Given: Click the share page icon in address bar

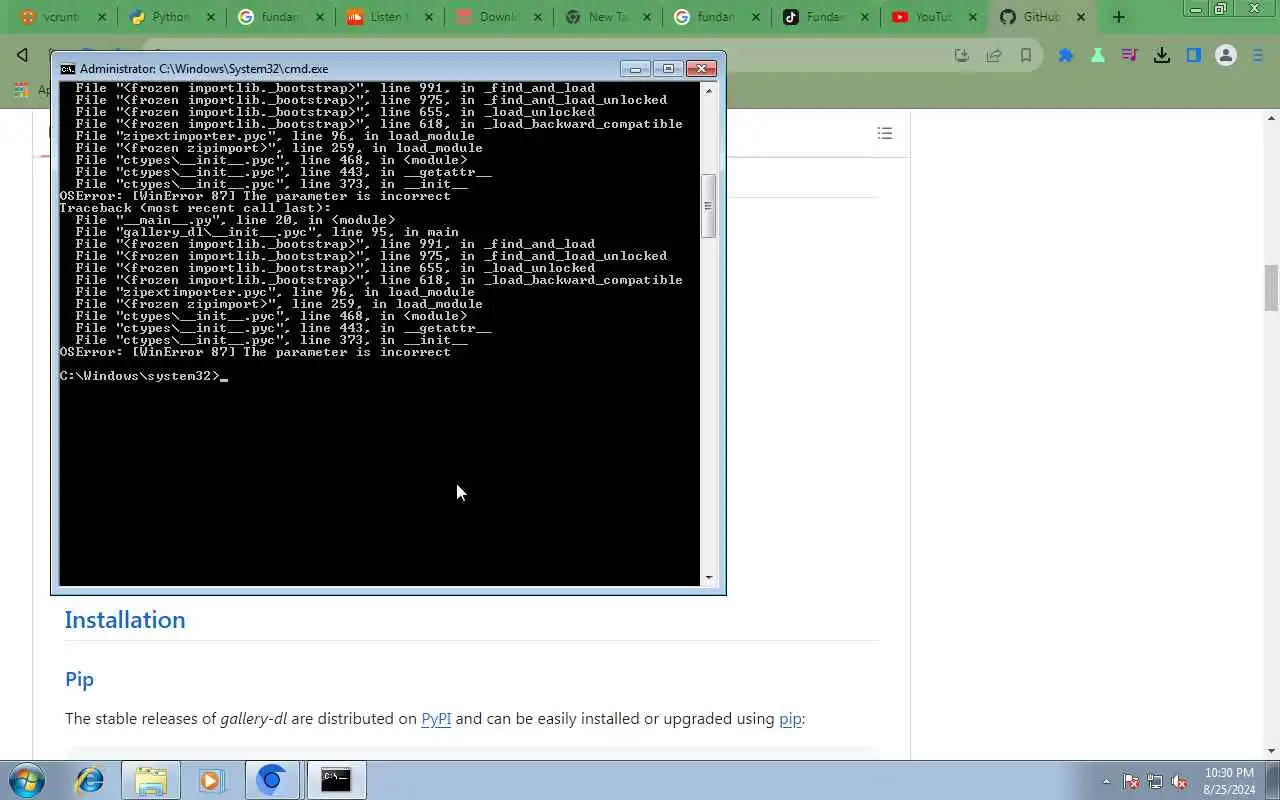Looking at the screenshot, I should click(x=994, y=56).
